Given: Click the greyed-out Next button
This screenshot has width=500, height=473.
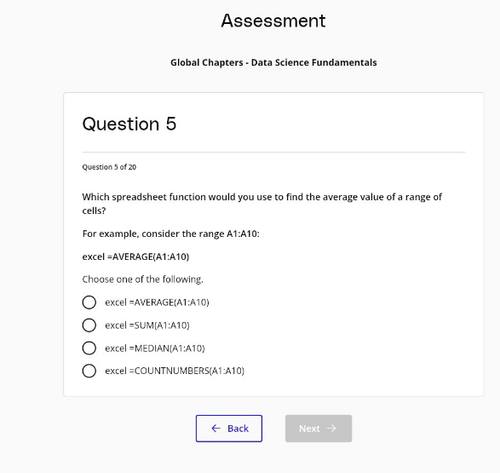Looking at the screenshot, I should (318, 428).
